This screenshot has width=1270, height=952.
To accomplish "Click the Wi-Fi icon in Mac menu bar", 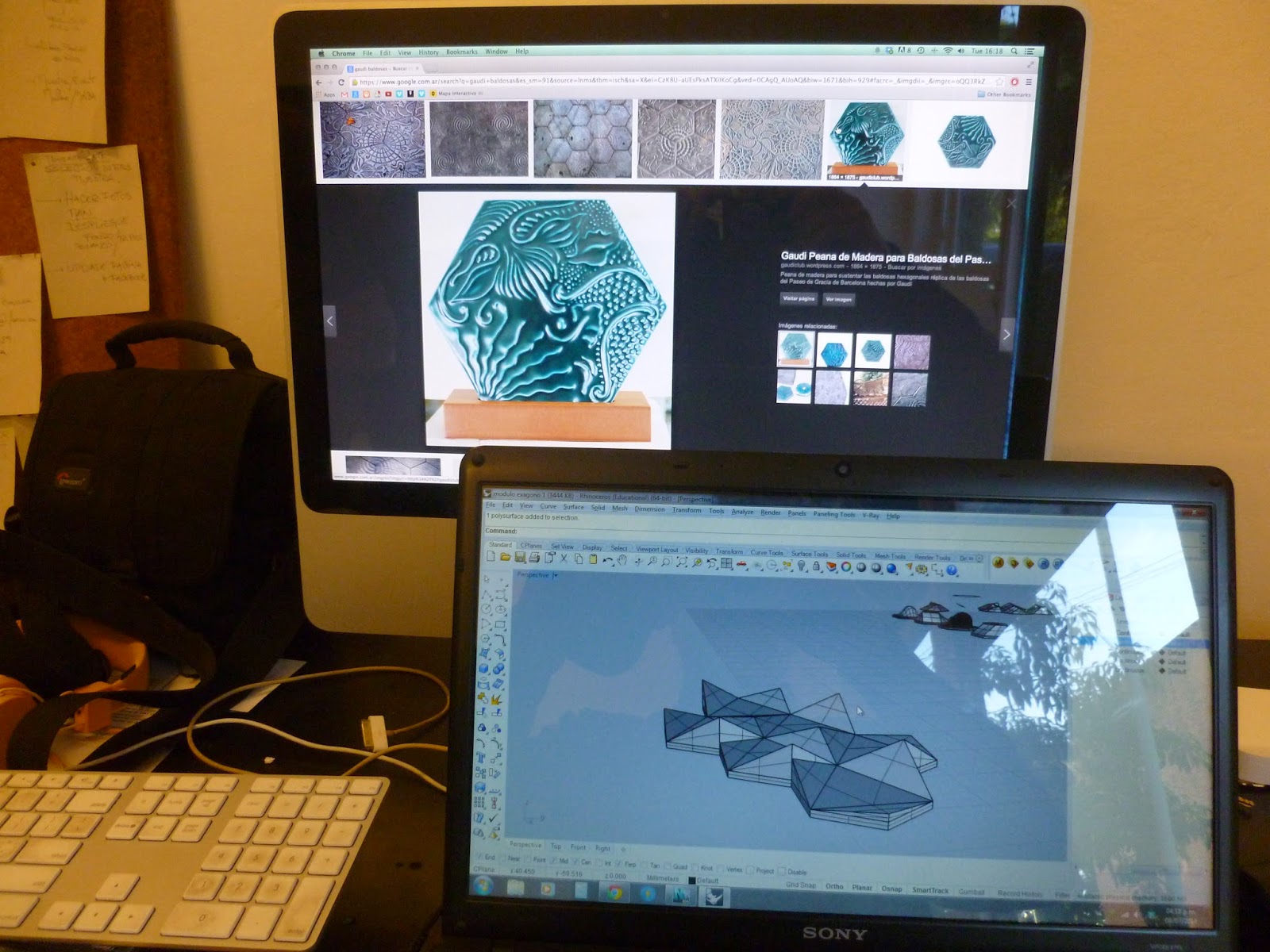I will click(948, 51).
